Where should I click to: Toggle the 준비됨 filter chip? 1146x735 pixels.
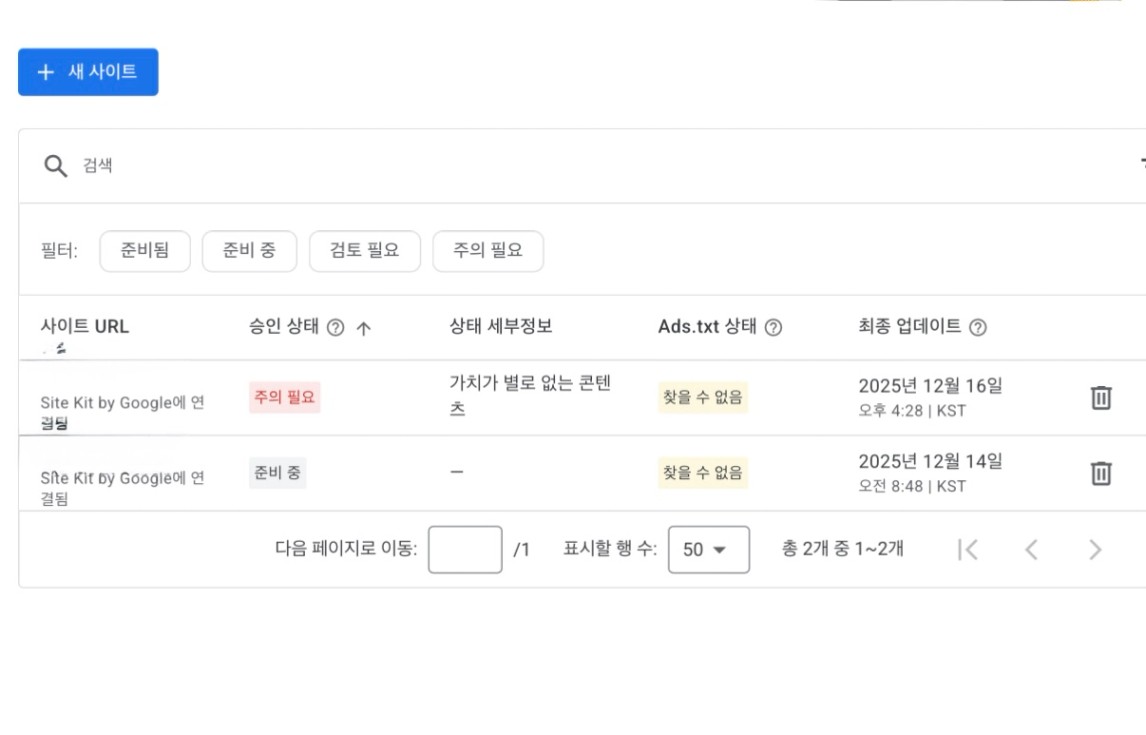[145, 251]
